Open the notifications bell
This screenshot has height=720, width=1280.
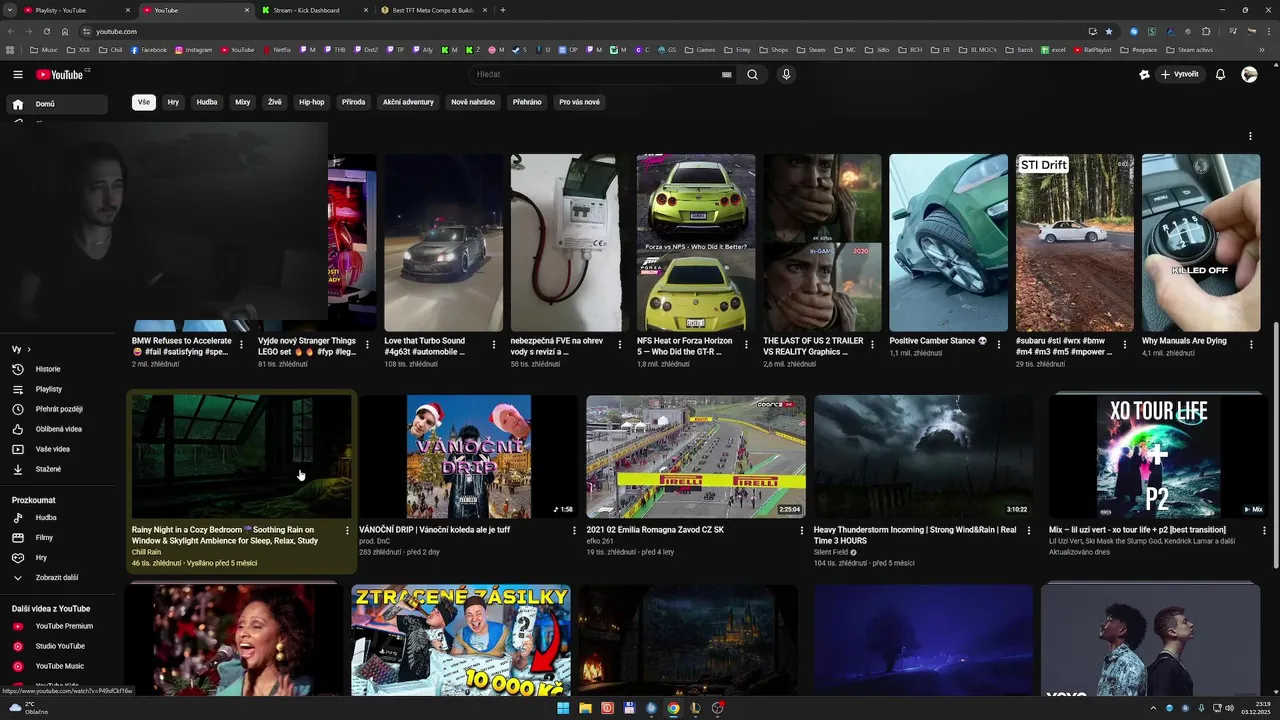coord(1220,74)
